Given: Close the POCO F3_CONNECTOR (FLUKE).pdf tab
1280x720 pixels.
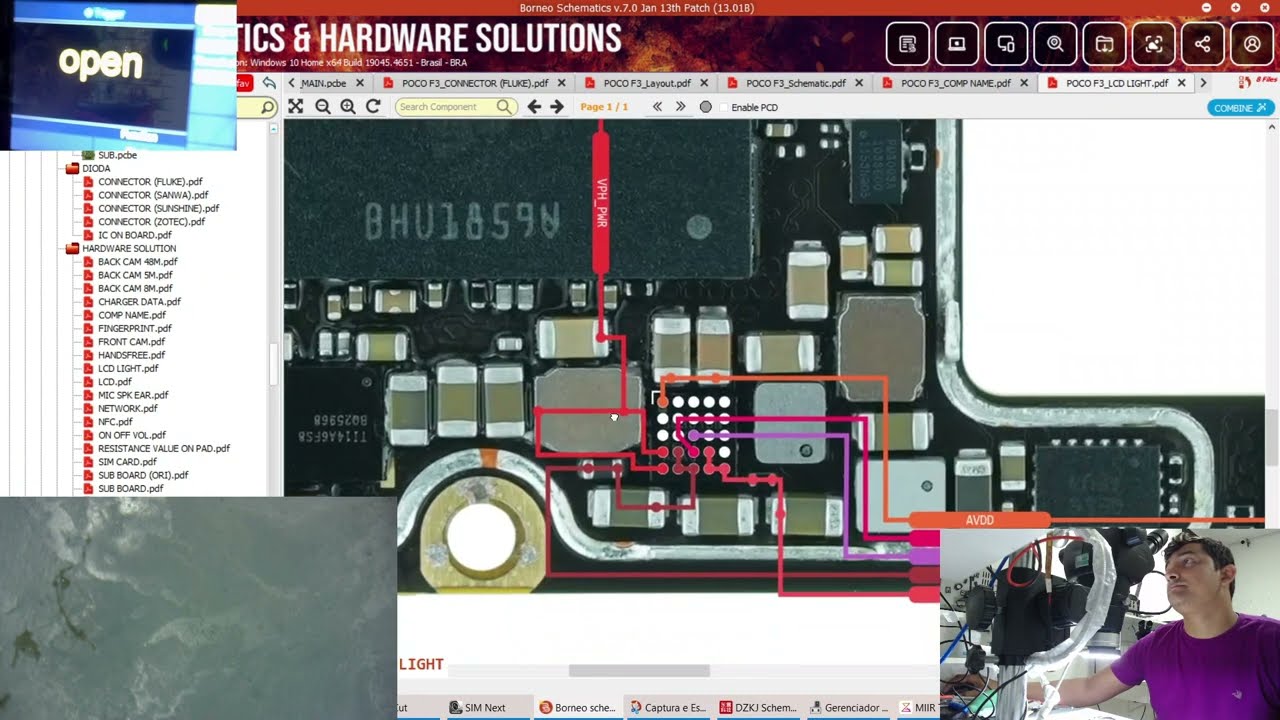Looking at the screenshot, I should click(561, 83).
